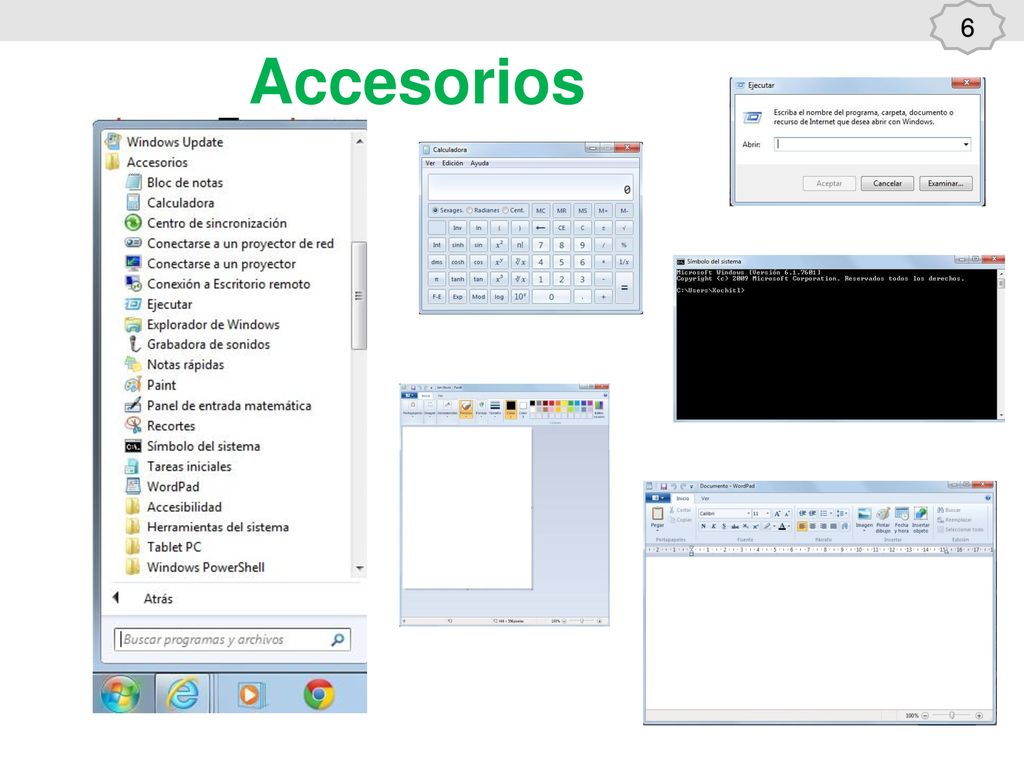Switch to Inicio tab in WordPad
The height and width of the screenshot is (768, 1024).
pyautogui.click(x=682, y=498)
